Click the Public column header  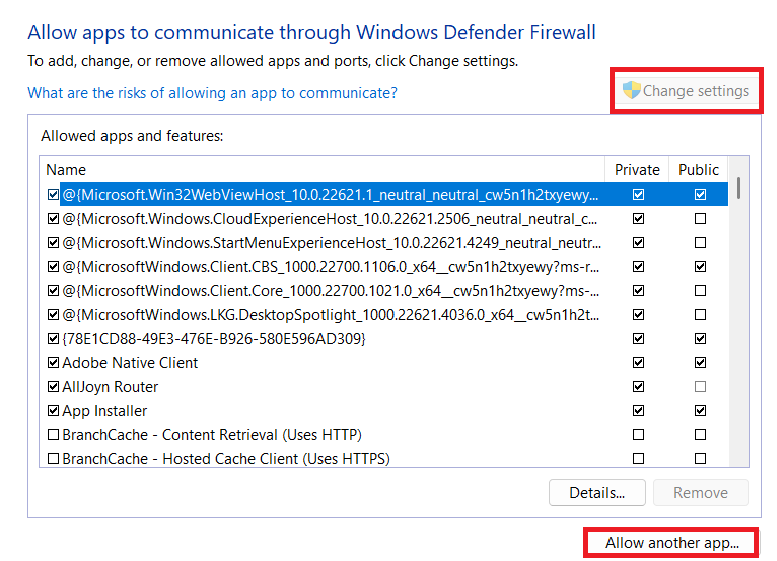[698, 170]
